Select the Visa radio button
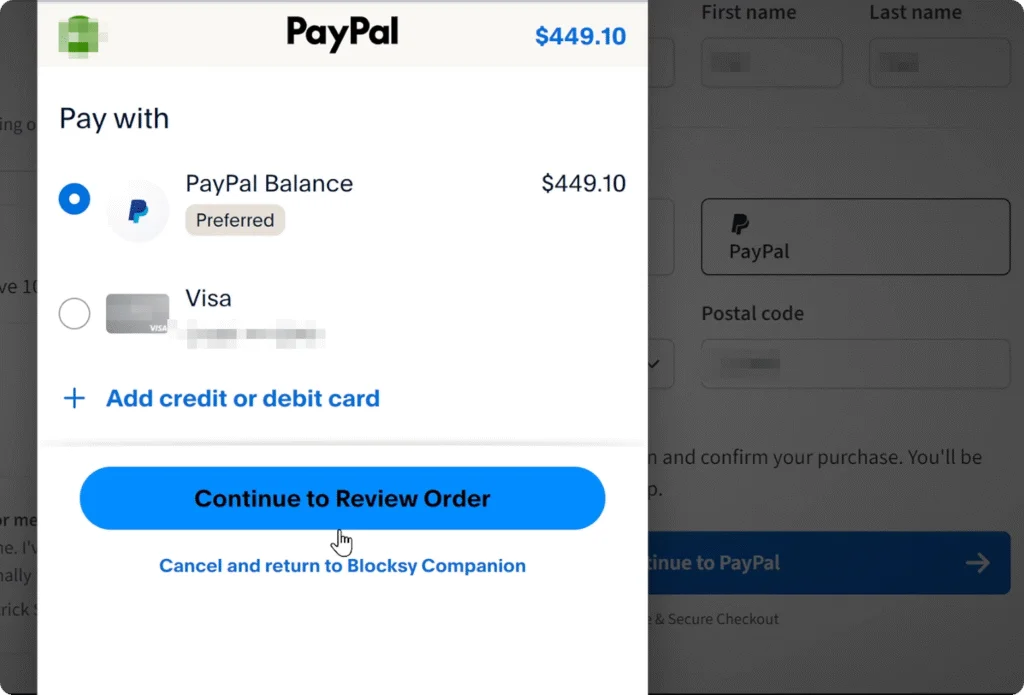The width and height of the screenshot is (1024, 695). 74,314
